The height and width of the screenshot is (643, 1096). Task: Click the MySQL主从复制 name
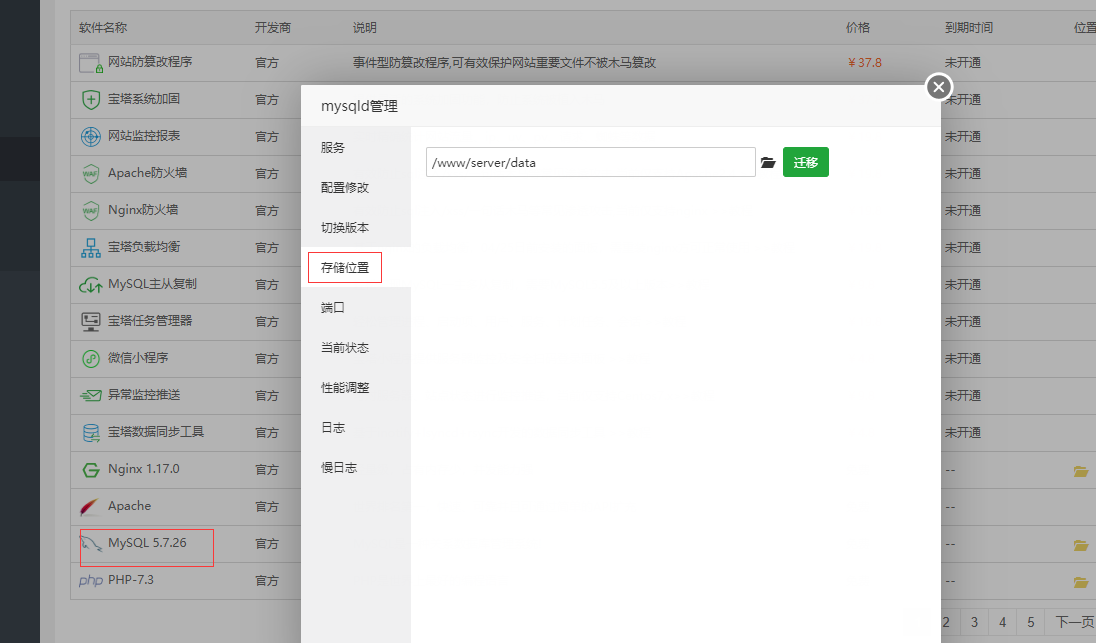152,284
